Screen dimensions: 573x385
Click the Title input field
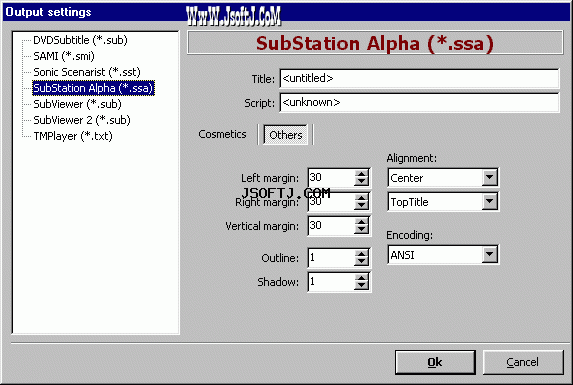tap(419, 79)
